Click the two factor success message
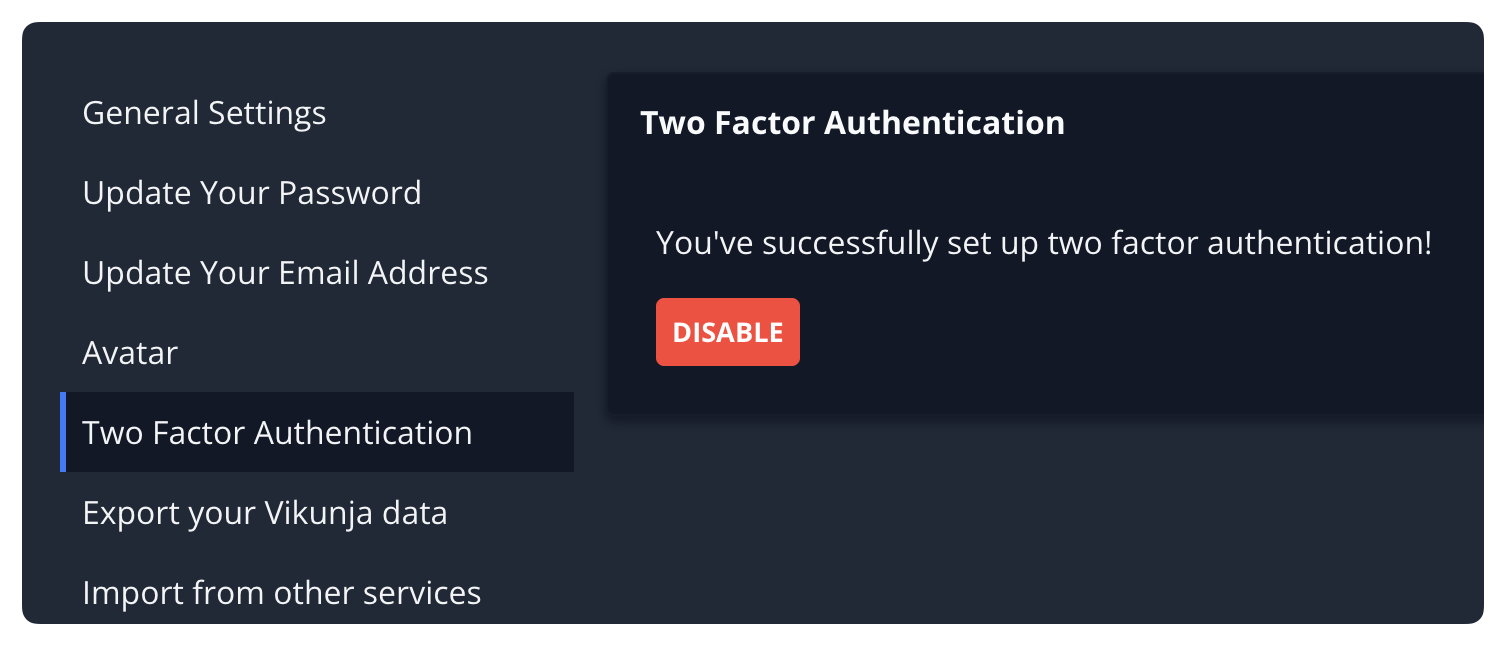 click(x=1044, y=243)
